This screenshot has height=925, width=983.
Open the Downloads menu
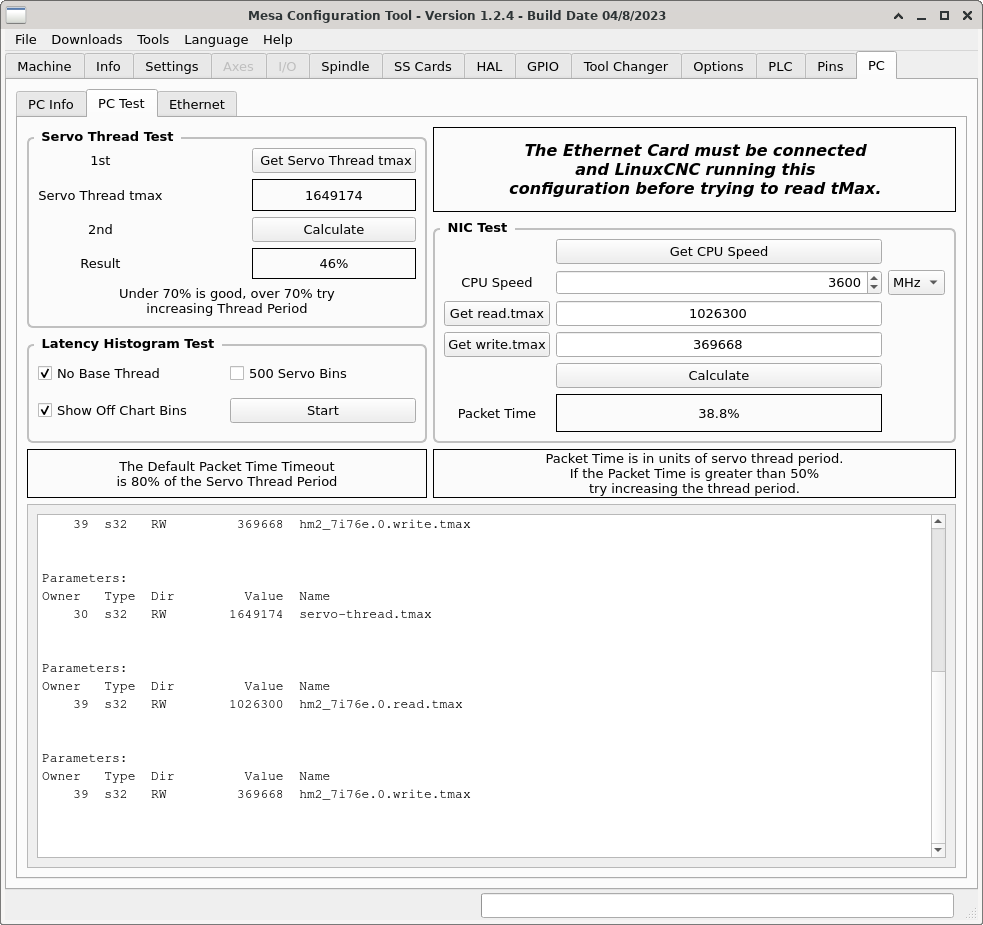pyautogui.click(x=87, y=39)
